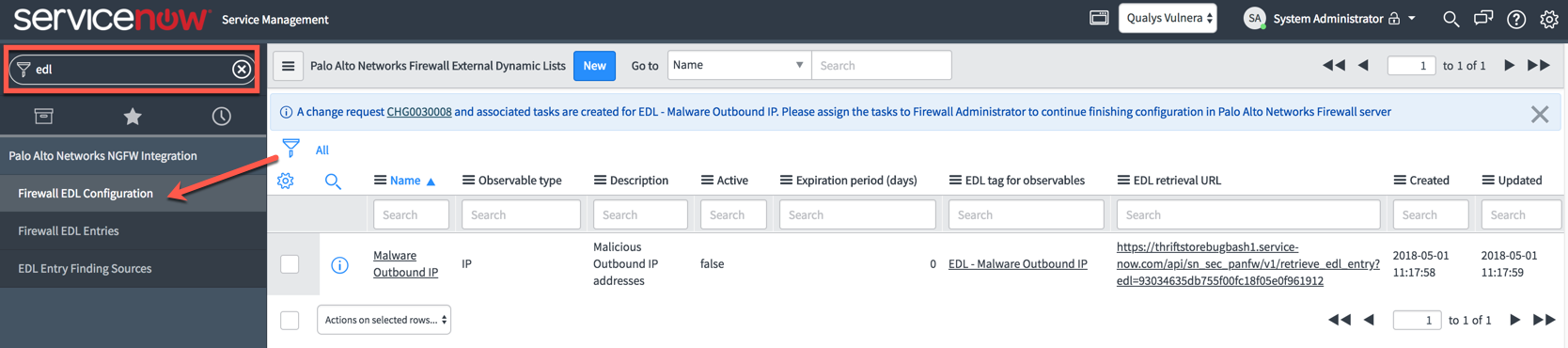Image resolution: width=1568 pixels, height=348 pixels.
Task: Open Observable type column menu icon
Action: click(468, 181)
